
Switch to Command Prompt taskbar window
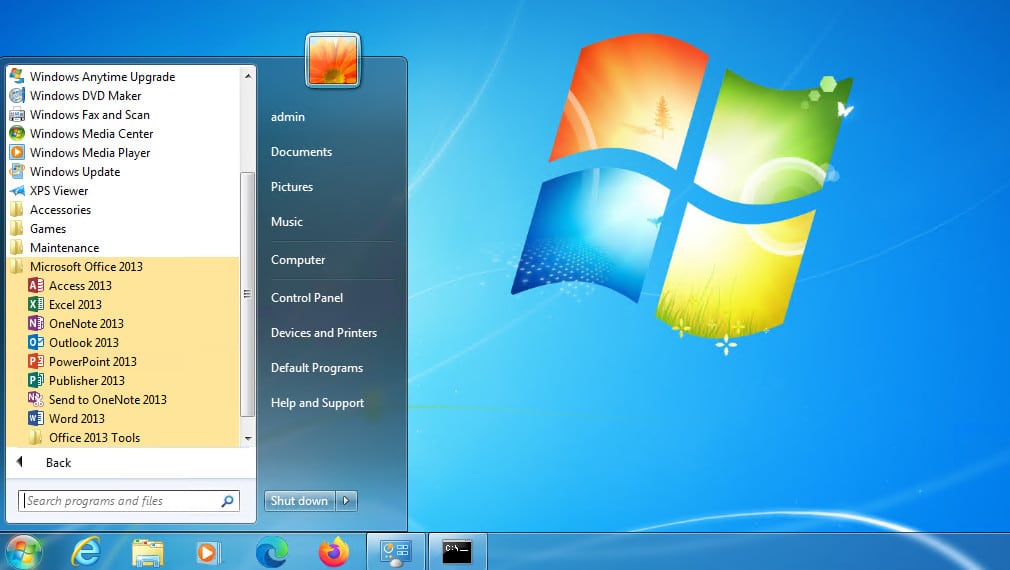coord(457,552)
